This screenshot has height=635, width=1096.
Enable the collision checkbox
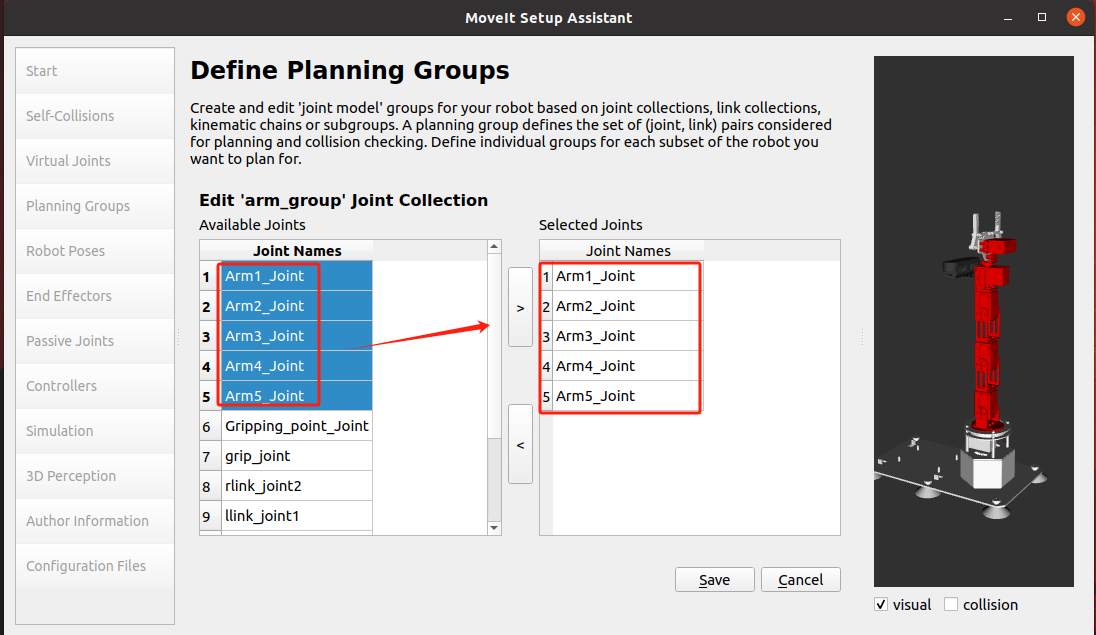(951, 604)
